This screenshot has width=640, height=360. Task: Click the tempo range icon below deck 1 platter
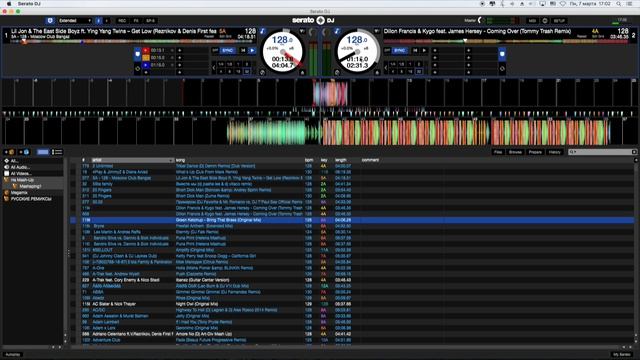click(262, 73)
